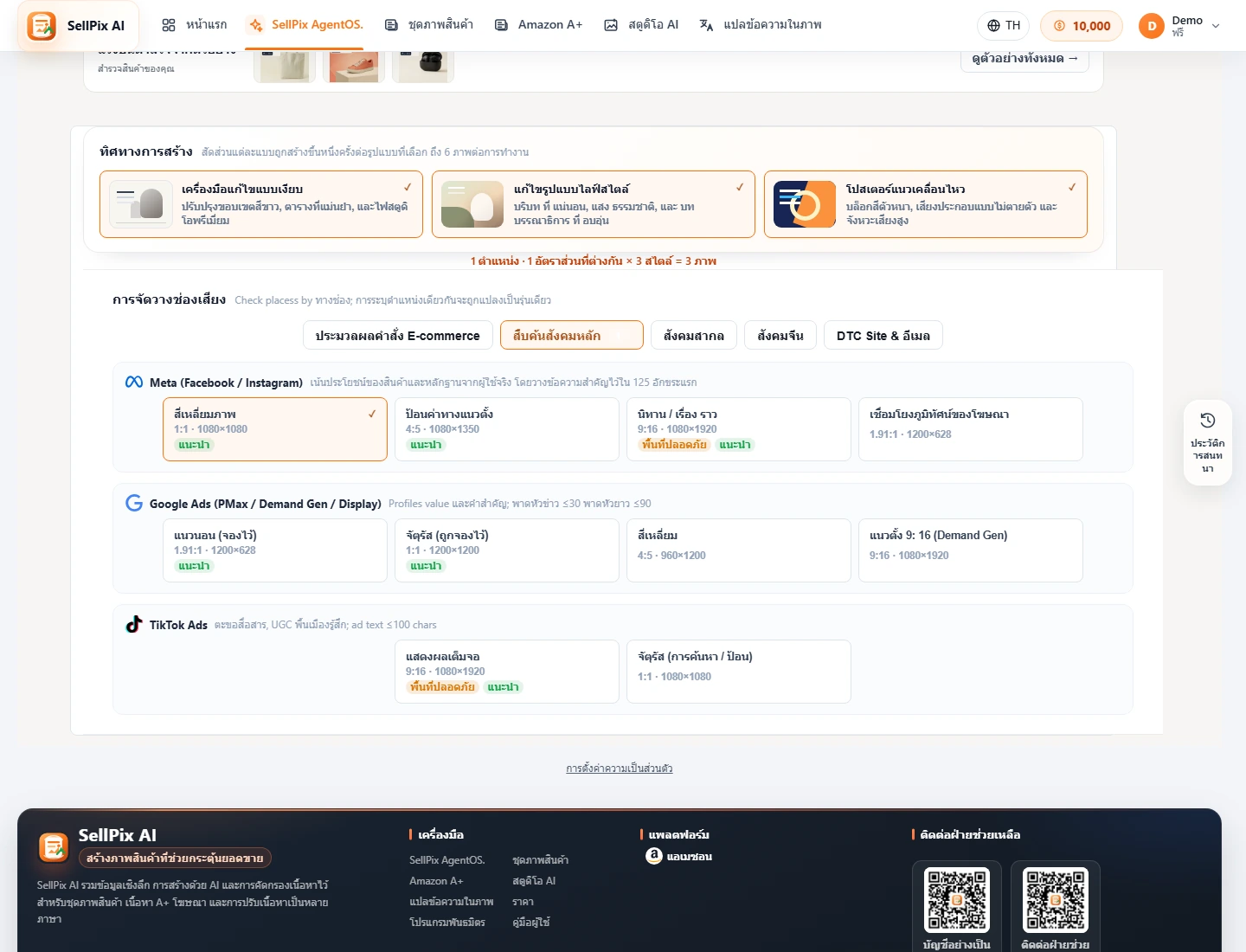Click the Amazon icon in footer platforms
This screenshot has height=952, width=1246.
coord(654,856)
